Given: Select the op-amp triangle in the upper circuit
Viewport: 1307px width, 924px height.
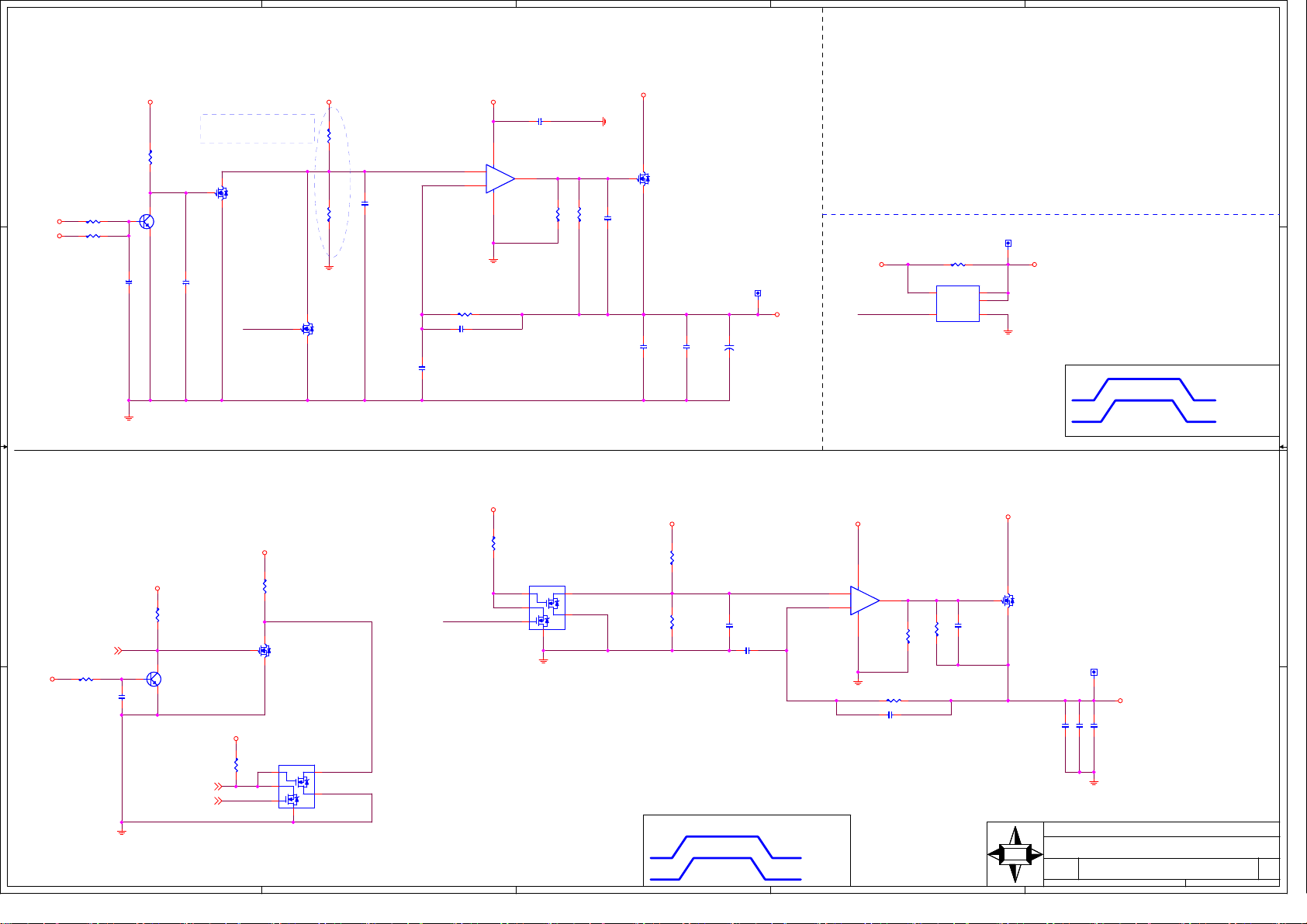Looking at the screenshot, I should pos(500,179).
